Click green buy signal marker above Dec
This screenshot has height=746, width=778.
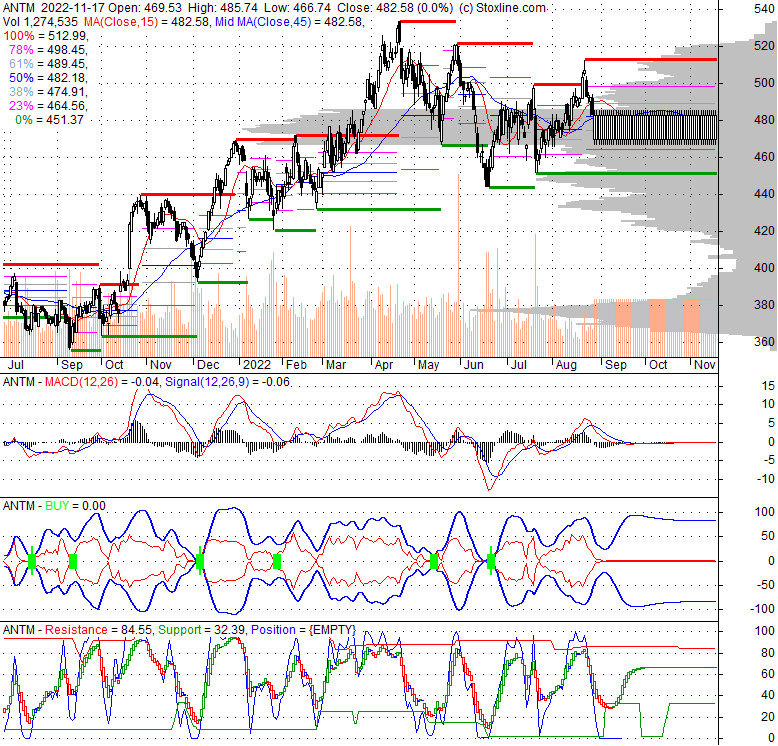pos(200,561)
